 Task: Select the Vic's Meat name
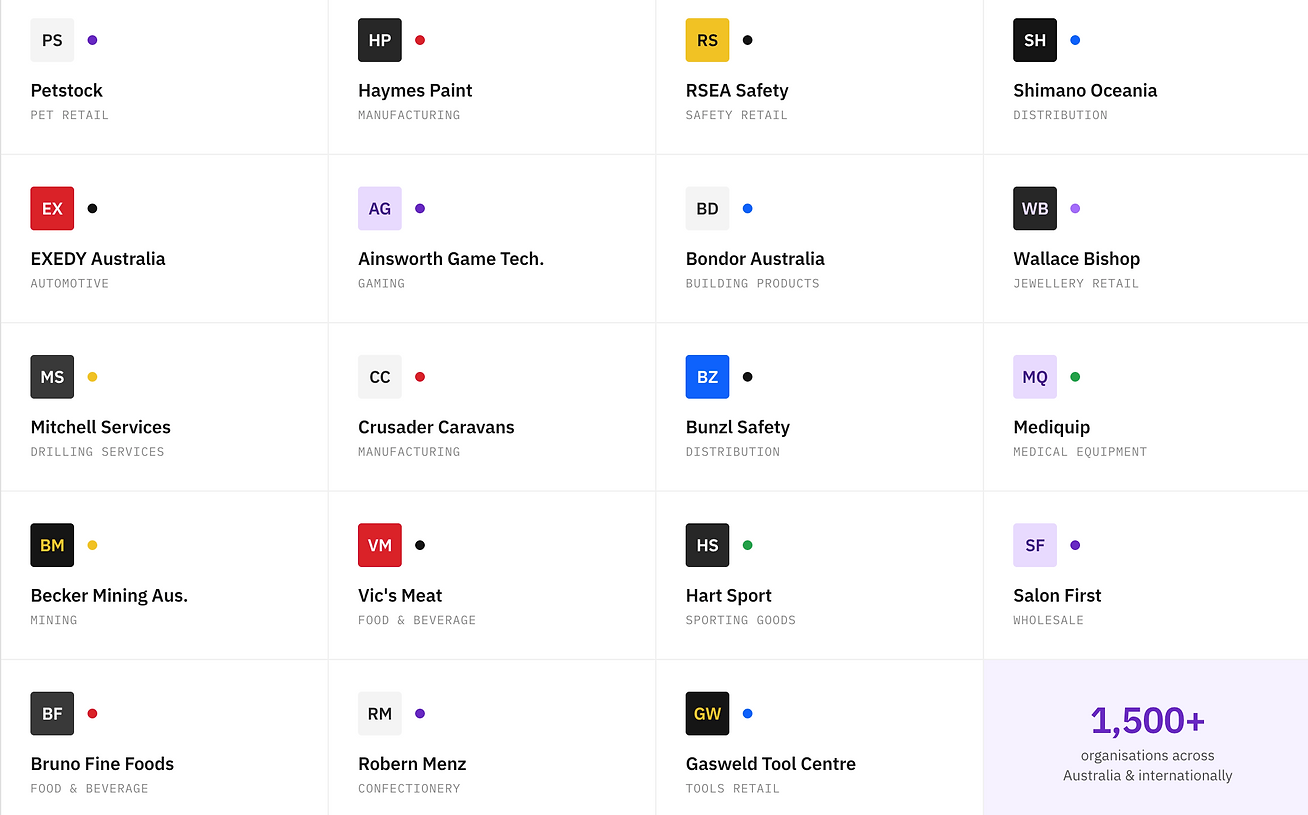point(400,595)
